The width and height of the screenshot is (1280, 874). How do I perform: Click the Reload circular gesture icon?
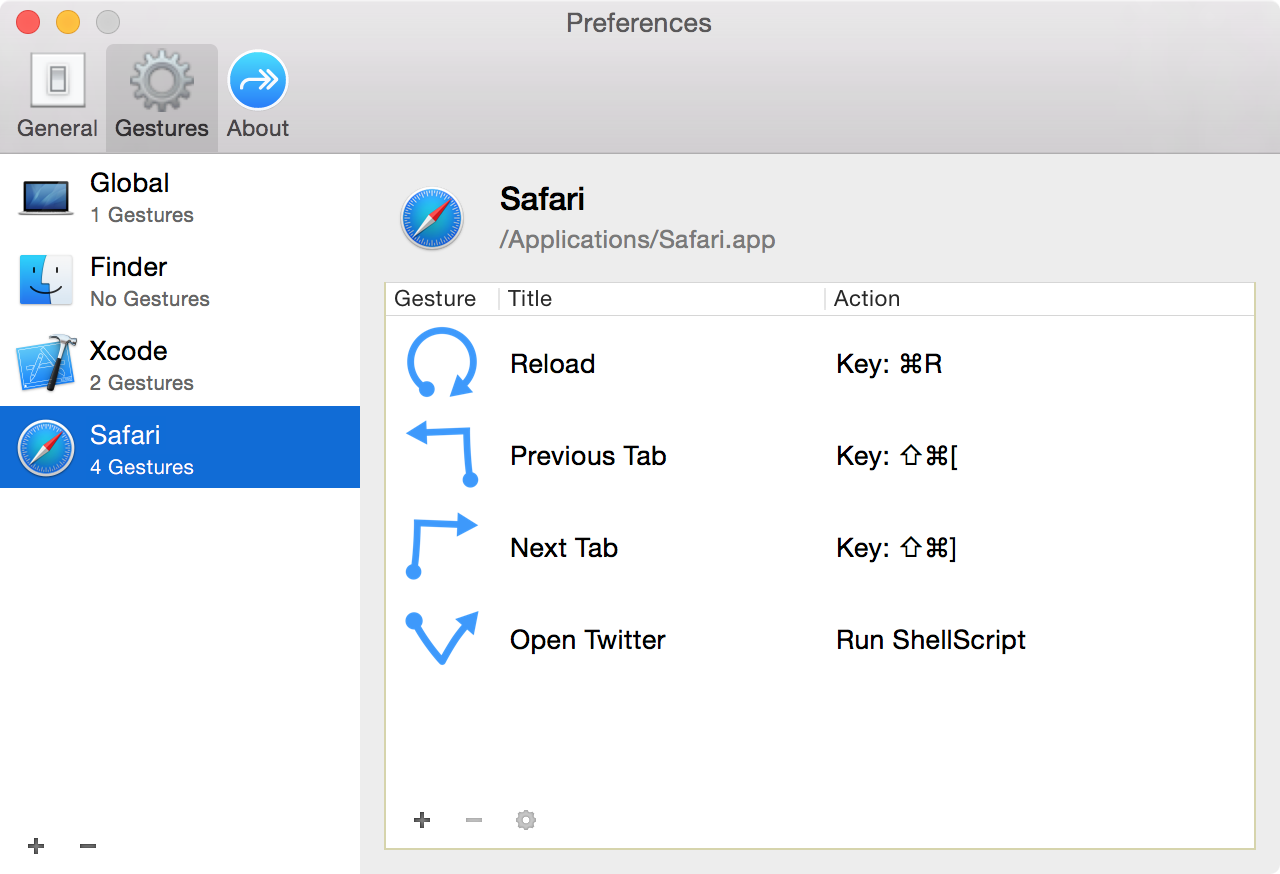click(441, 363)
